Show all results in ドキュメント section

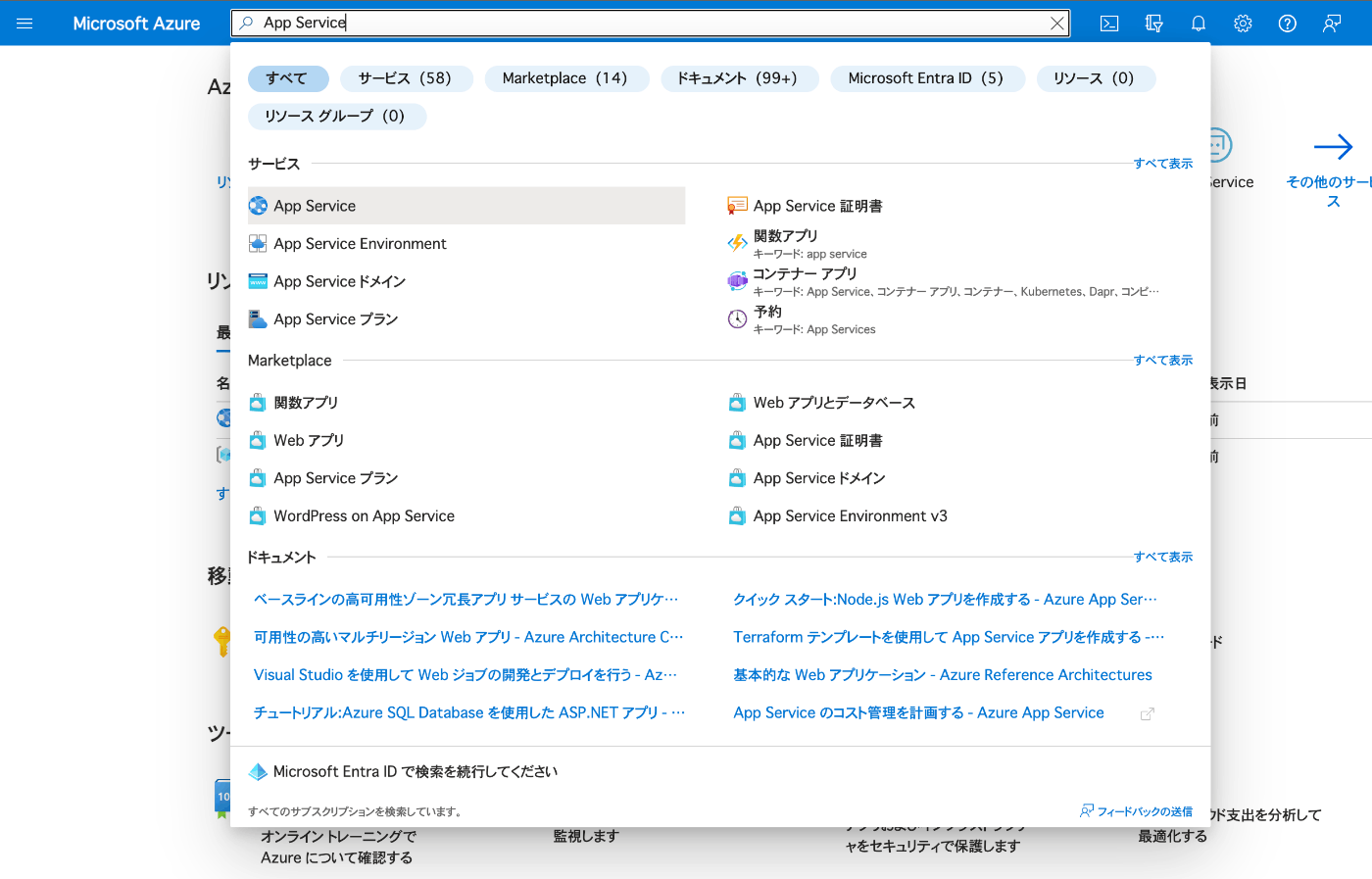point(1163,557)
